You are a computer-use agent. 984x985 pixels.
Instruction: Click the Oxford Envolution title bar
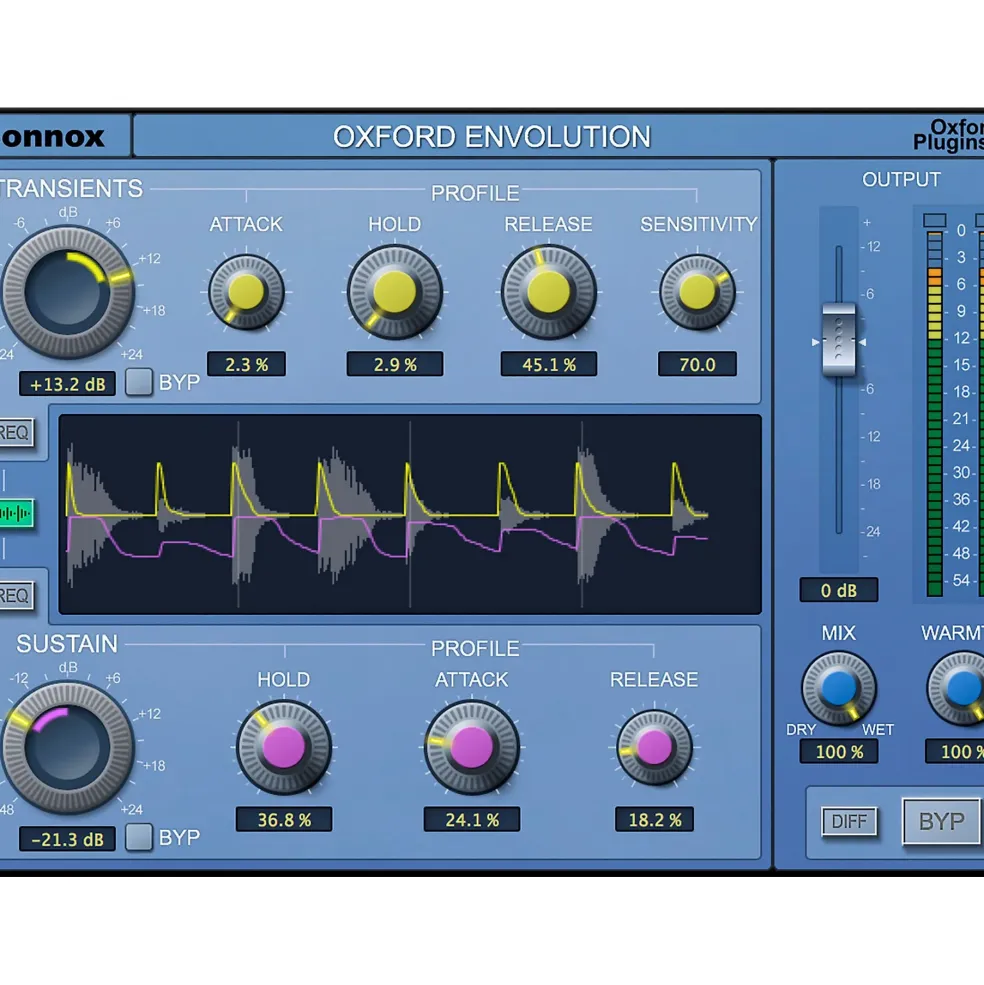pyautogui.click(x=492, y=136)
